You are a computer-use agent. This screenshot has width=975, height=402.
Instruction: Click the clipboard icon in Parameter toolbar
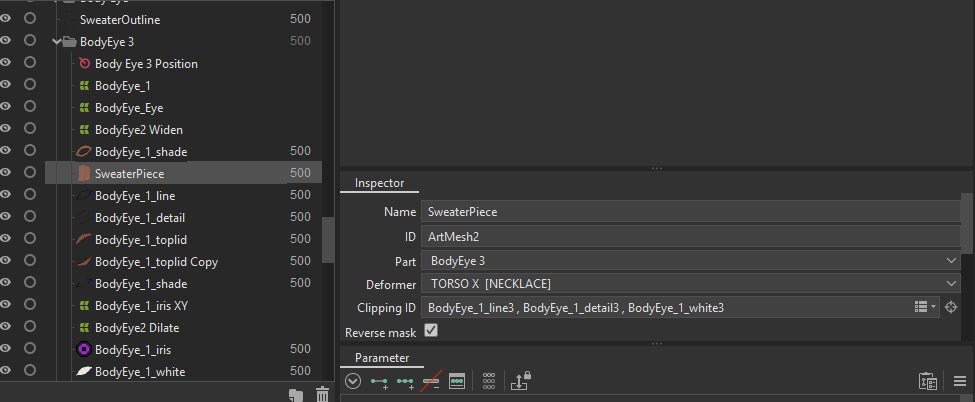click(928, 381)
